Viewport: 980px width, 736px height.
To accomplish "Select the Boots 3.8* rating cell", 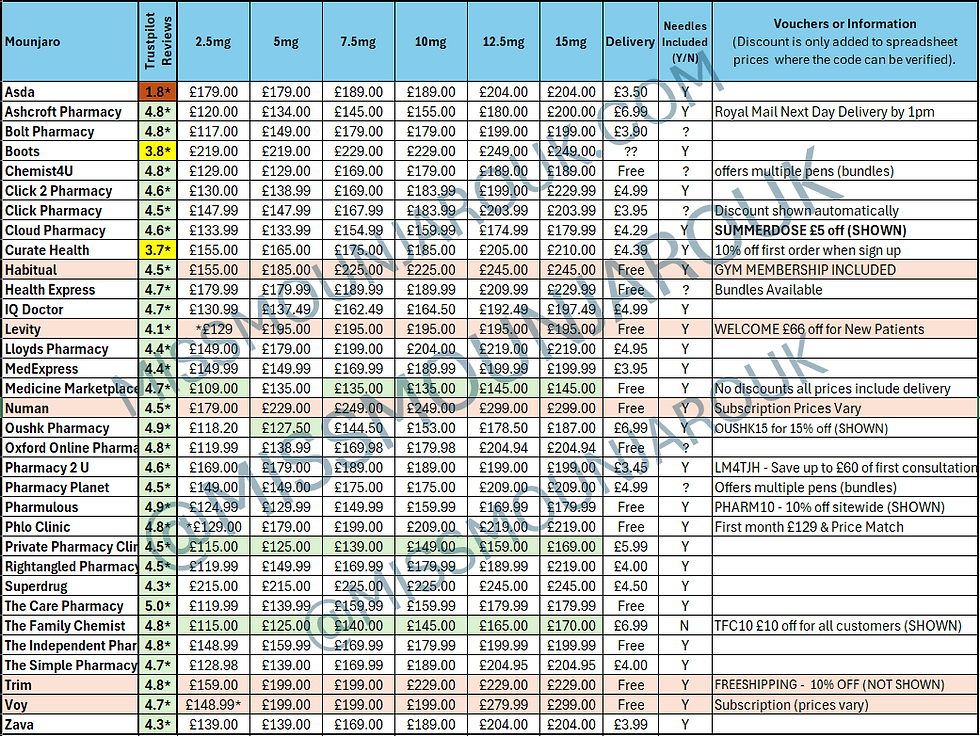I will pyautogui.click(x=152, y=151).
